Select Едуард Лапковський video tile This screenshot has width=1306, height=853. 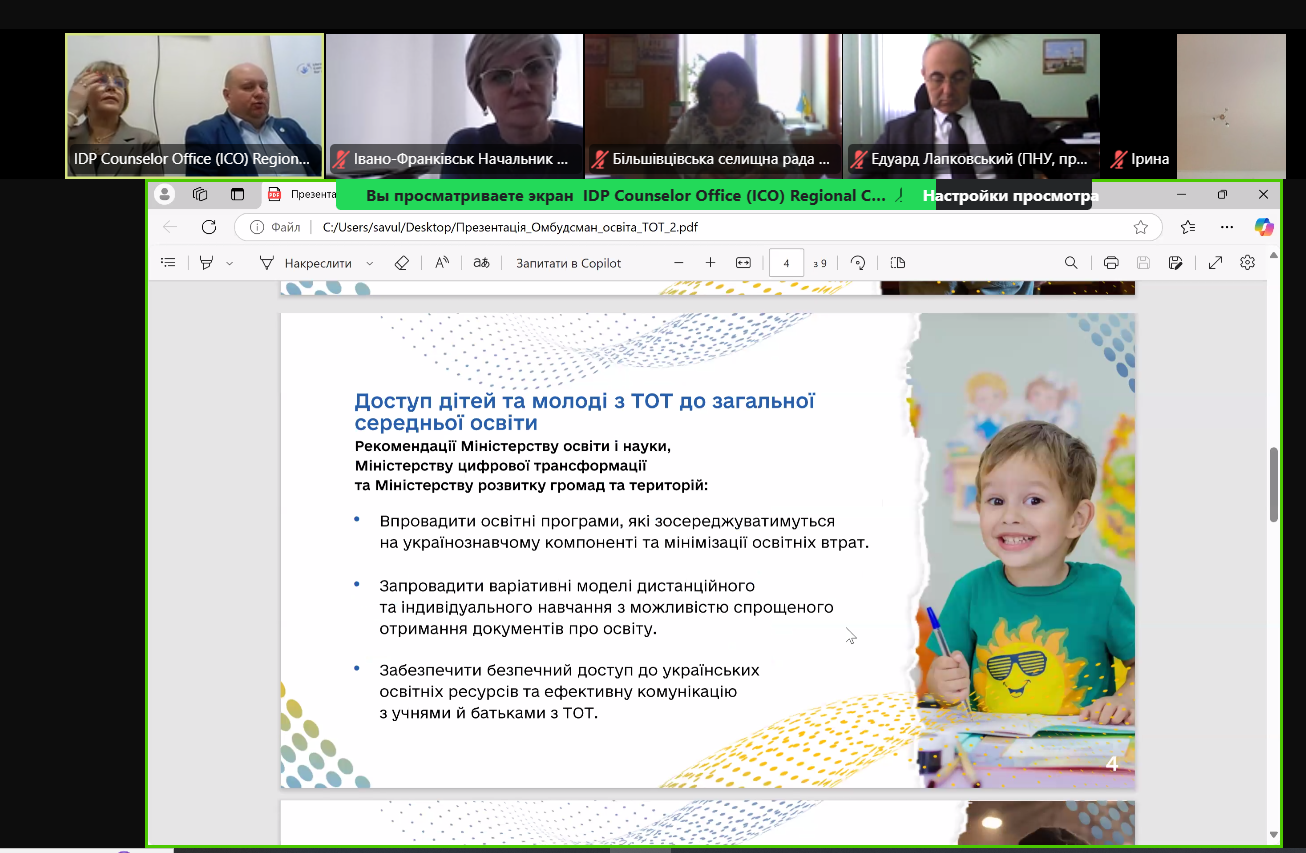coord(972,106)
